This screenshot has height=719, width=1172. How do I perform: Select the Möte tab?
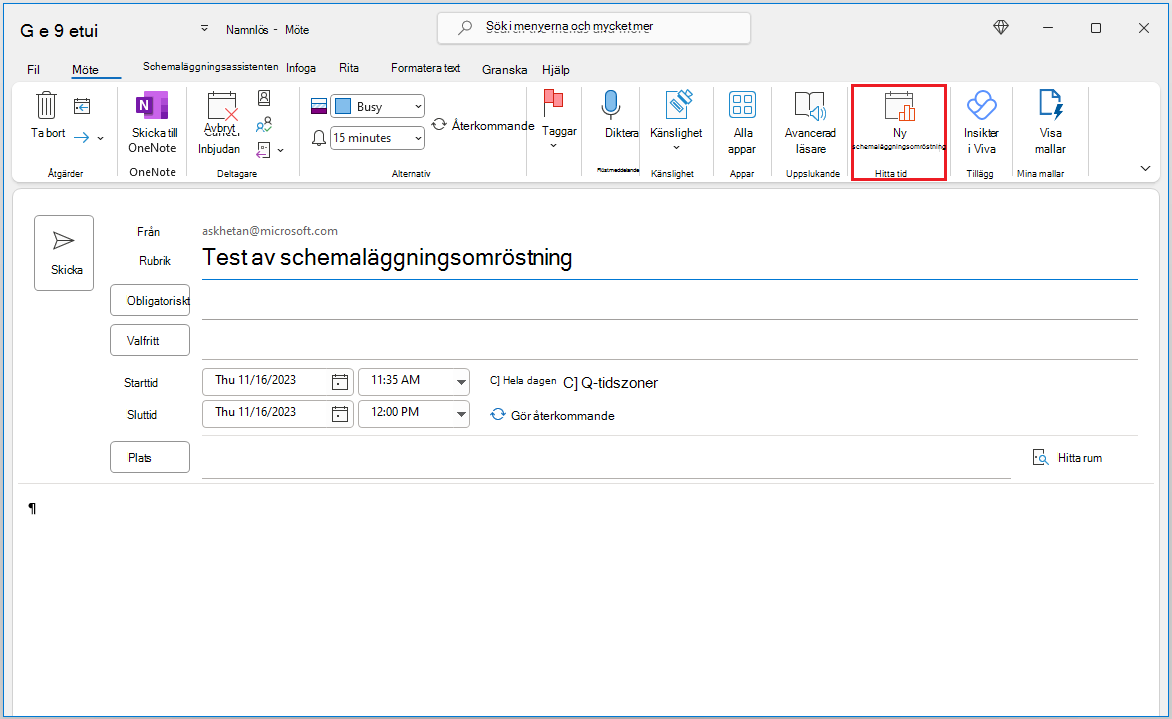[85, 70]
